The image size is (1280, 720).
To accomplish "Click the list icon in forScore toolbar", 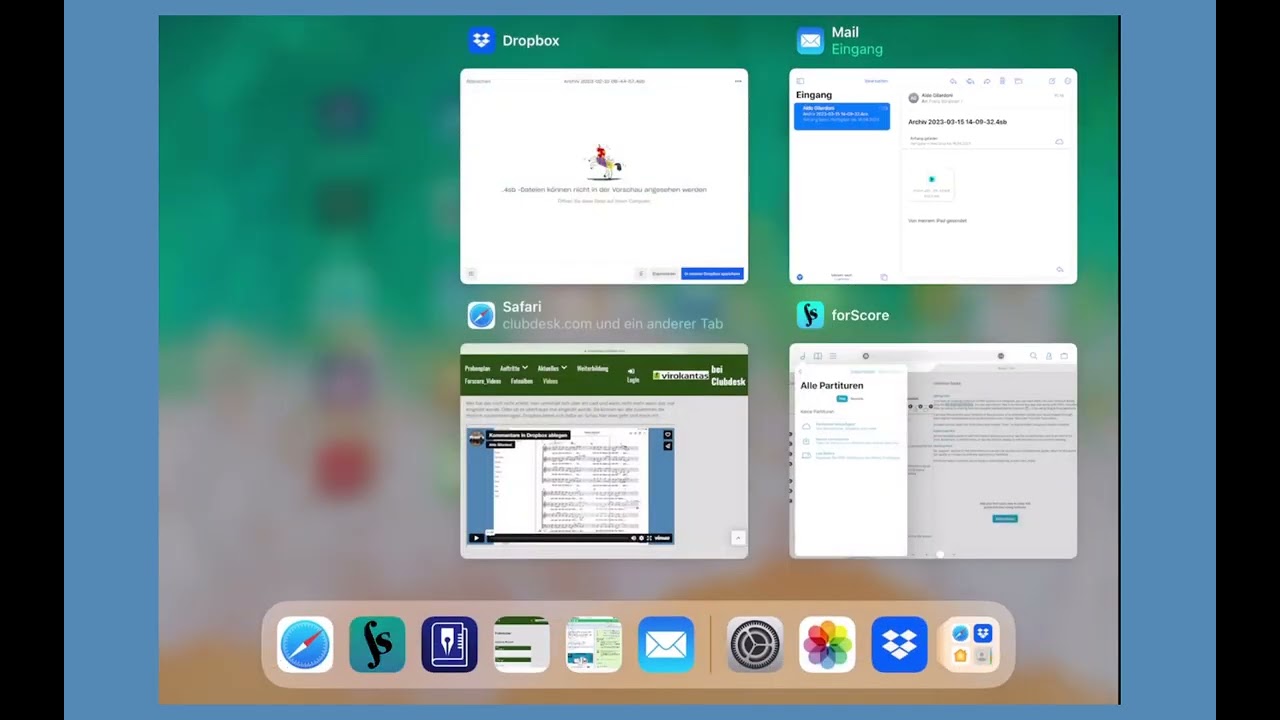I will click(x=832, y=356).
